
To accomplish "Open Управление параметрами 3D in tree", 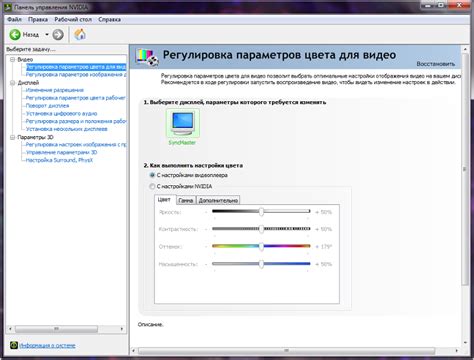I will pyautogui.click(x=61, y=152).
